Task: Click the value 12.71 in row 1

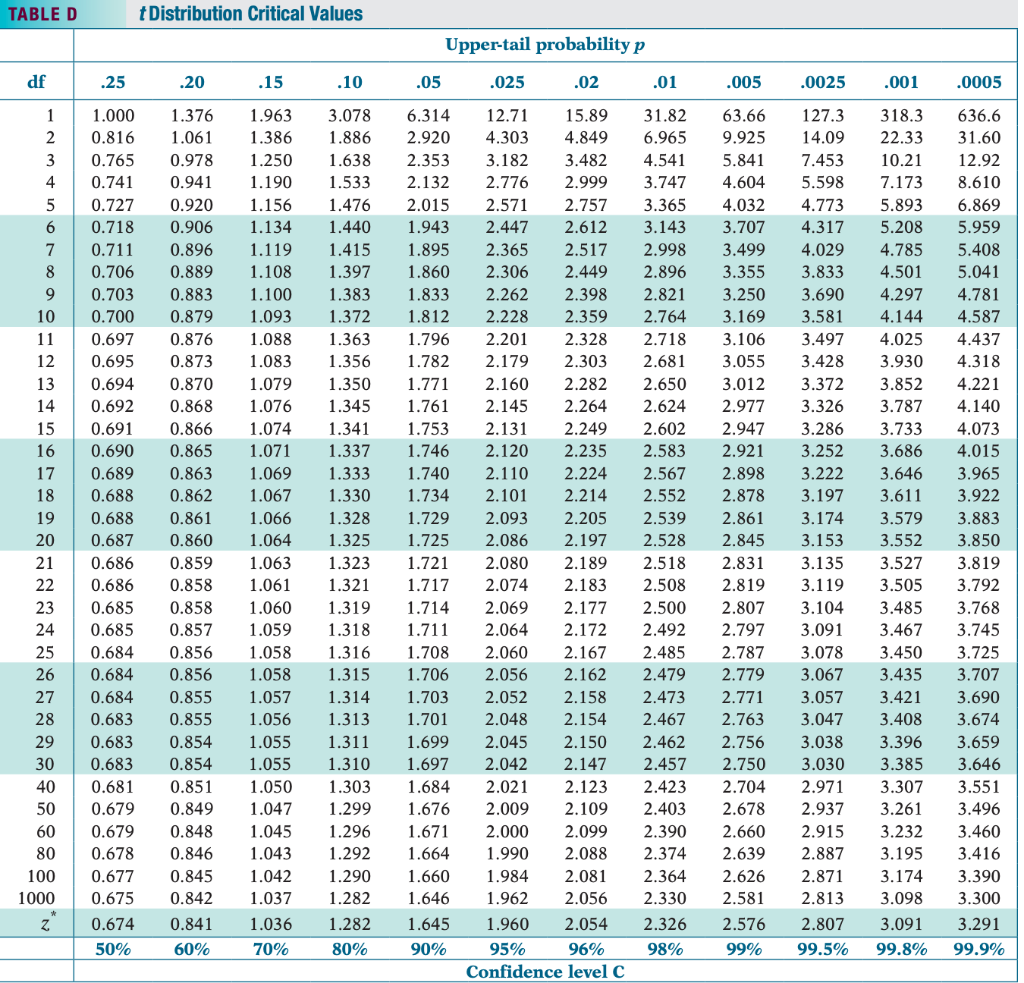Action: click(x=507, y=116)
